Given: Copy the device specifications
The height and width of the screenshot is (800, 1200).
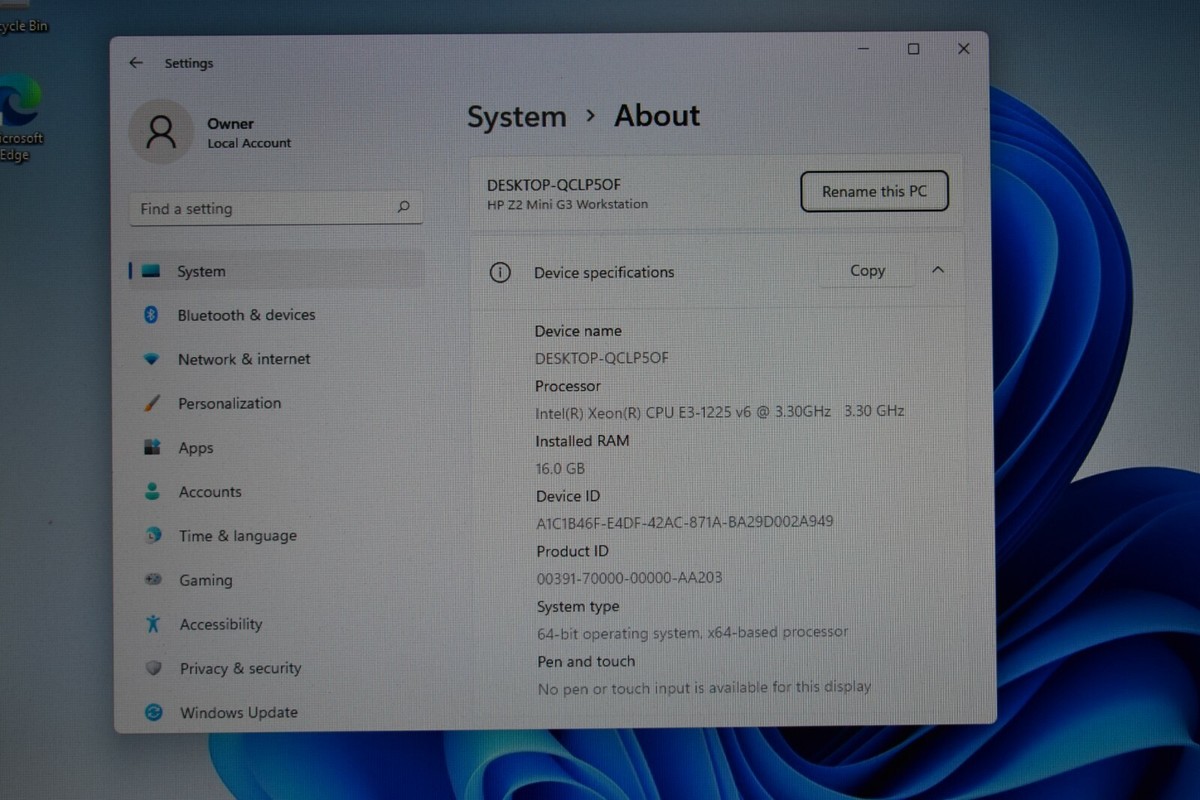Looking at the screenshot, I should click(867, 270).
